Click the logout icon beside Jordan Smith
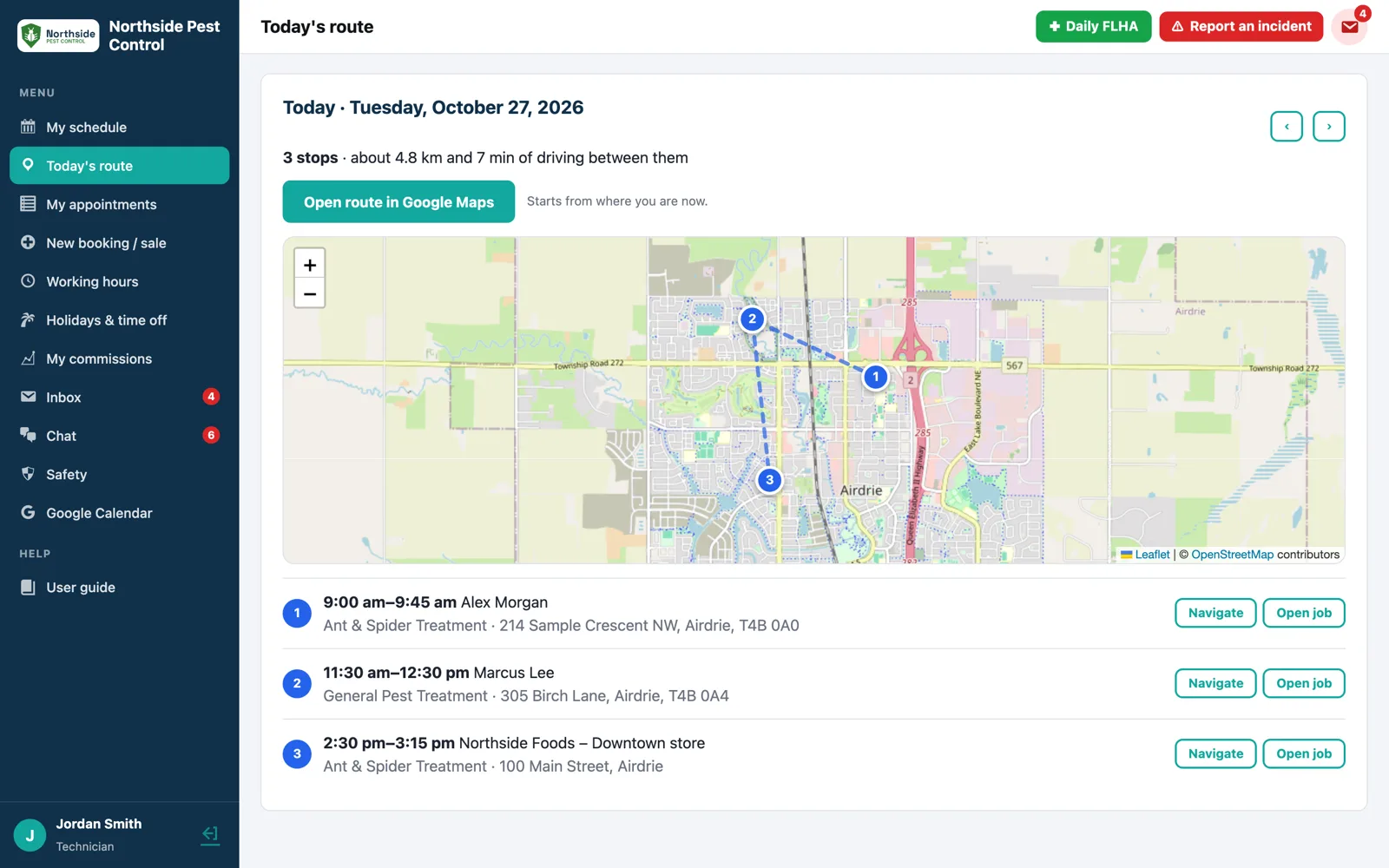 (x=210, y=835)
